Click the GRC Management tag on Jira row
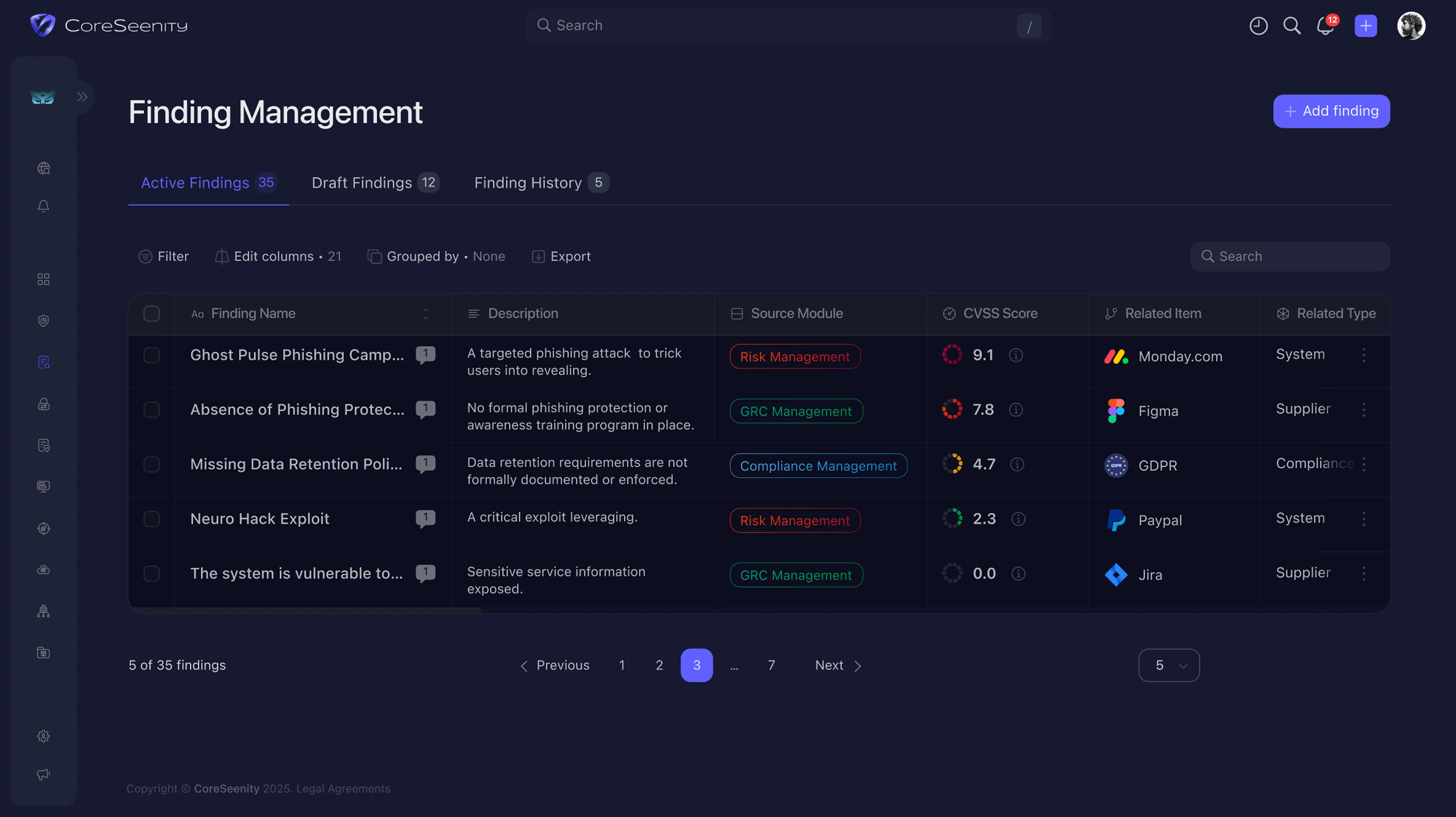The height and width of the screenshot is (817, 1456). point(796,575)
